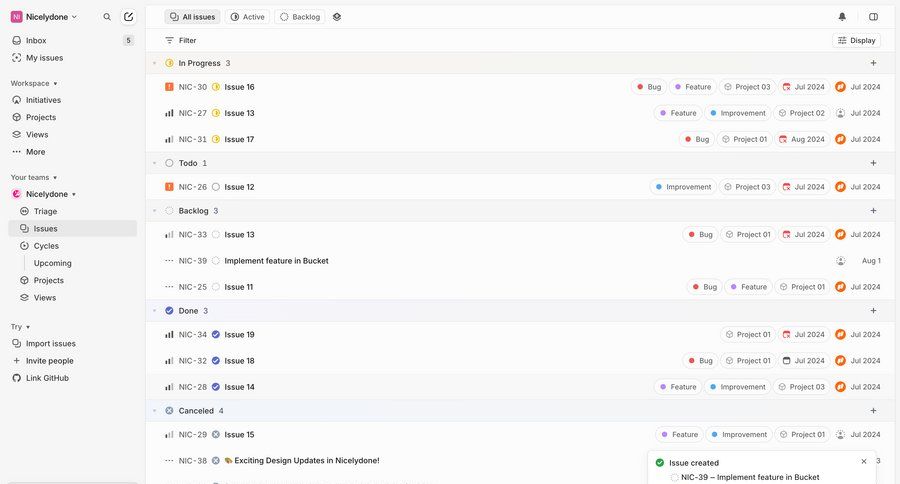Image resolution: width=900 pixels, height=484 pixels.
Task: Click the no-priority dots icon on NIC-39
Action: [x=169, y=261]
